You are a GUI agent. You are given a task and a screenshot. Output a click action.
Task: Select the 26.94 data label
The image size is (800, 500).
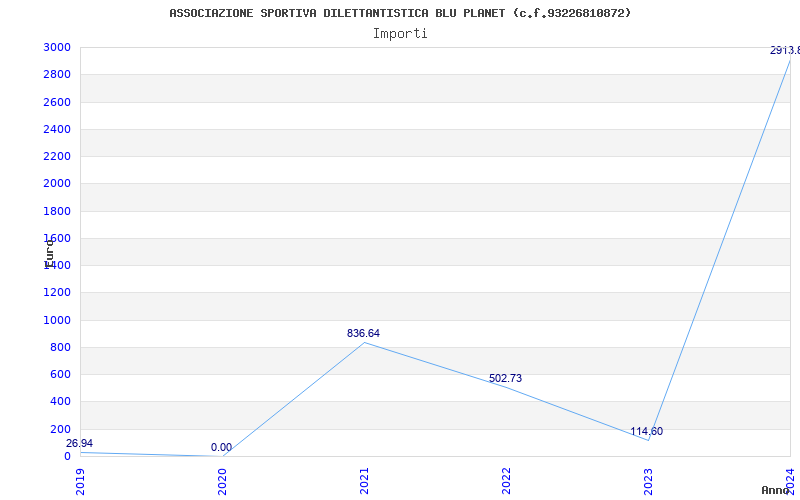point(80,443)
